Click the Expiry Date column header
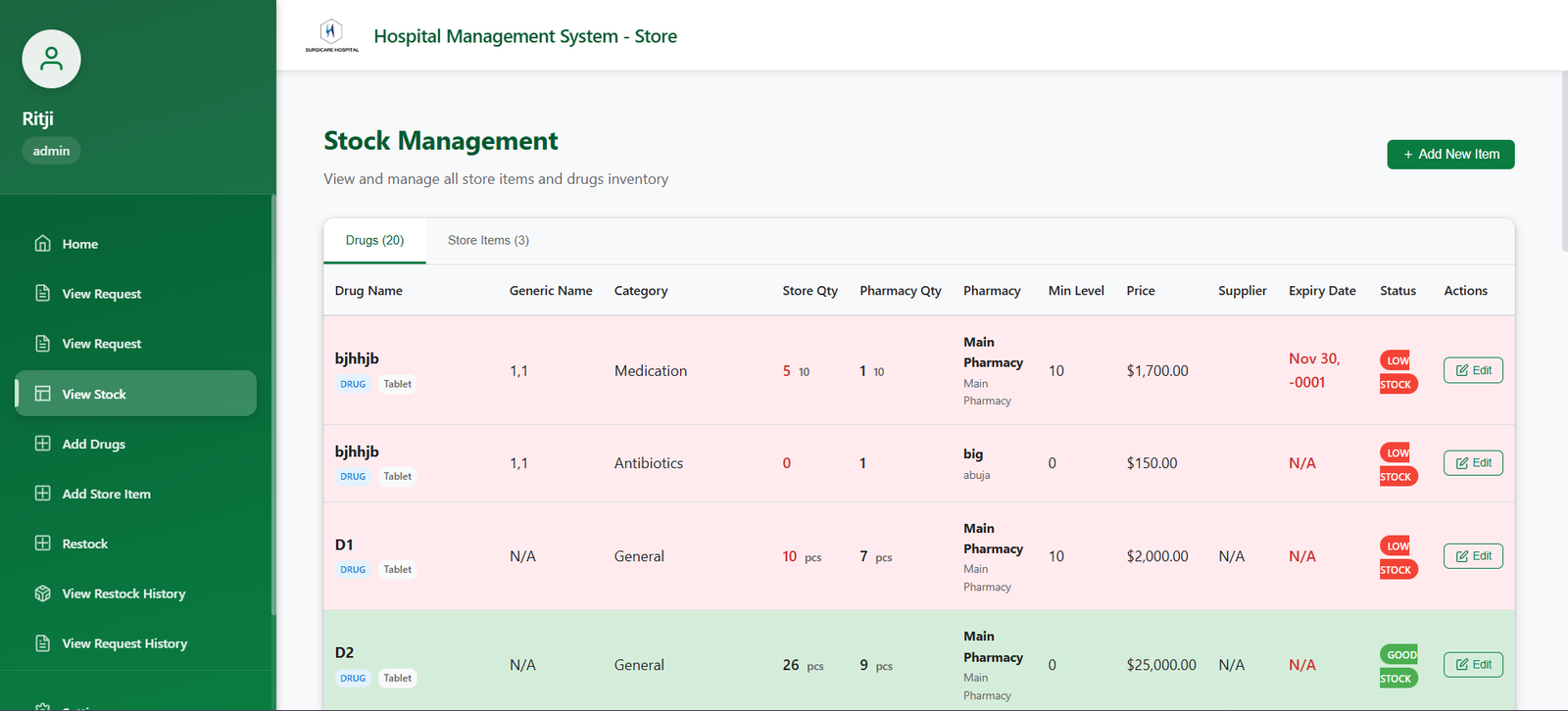 click(1321, 291)
